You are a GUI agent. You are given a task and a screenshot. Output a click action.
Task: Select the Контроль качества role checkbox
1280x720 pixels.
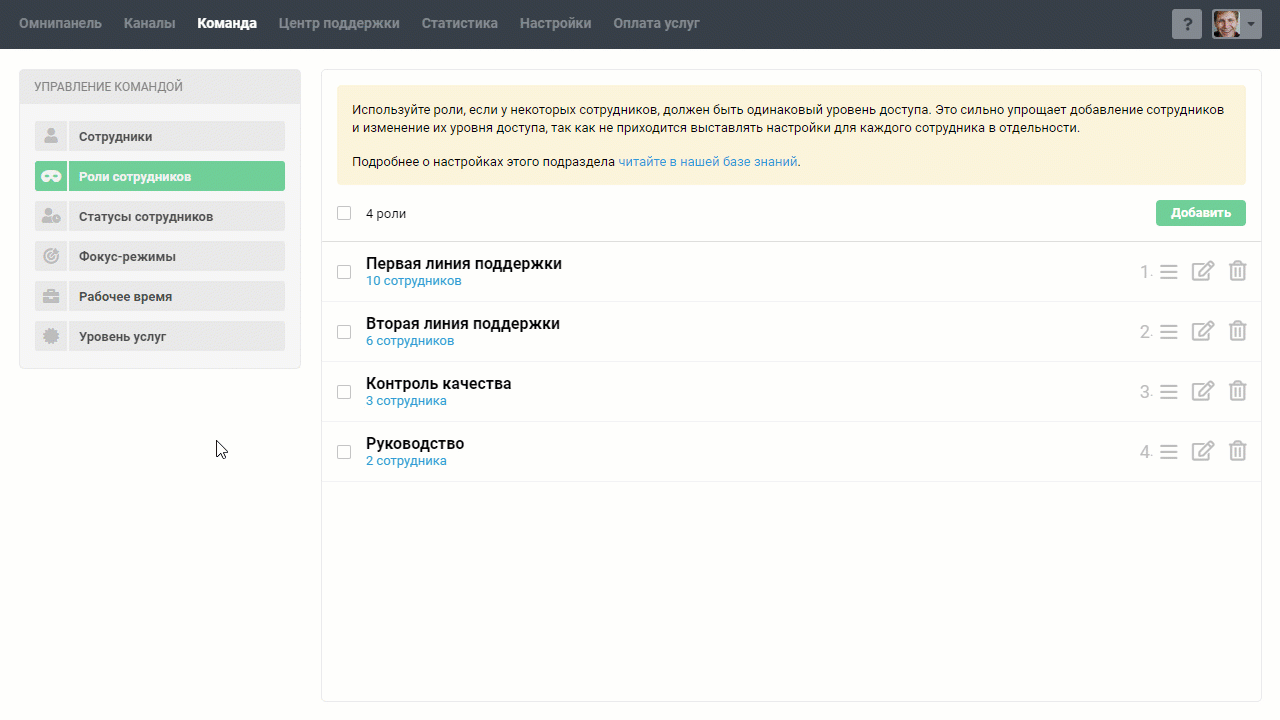pyautogui.click(x=344, y=392)
